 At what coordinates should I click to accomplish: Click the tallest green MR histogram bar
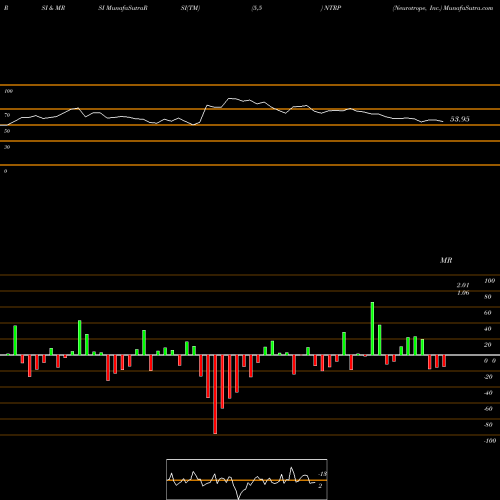(372, 328)
